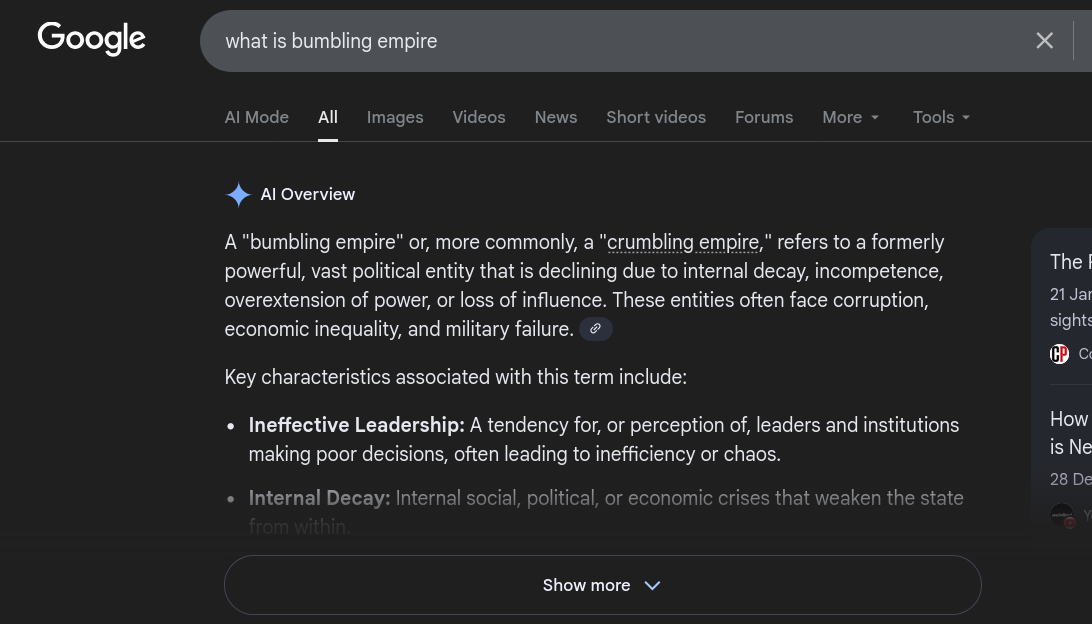The height and width of the screenshot is (624, 1092).
Task: Select the All results tab
Action: pos(328,117)
